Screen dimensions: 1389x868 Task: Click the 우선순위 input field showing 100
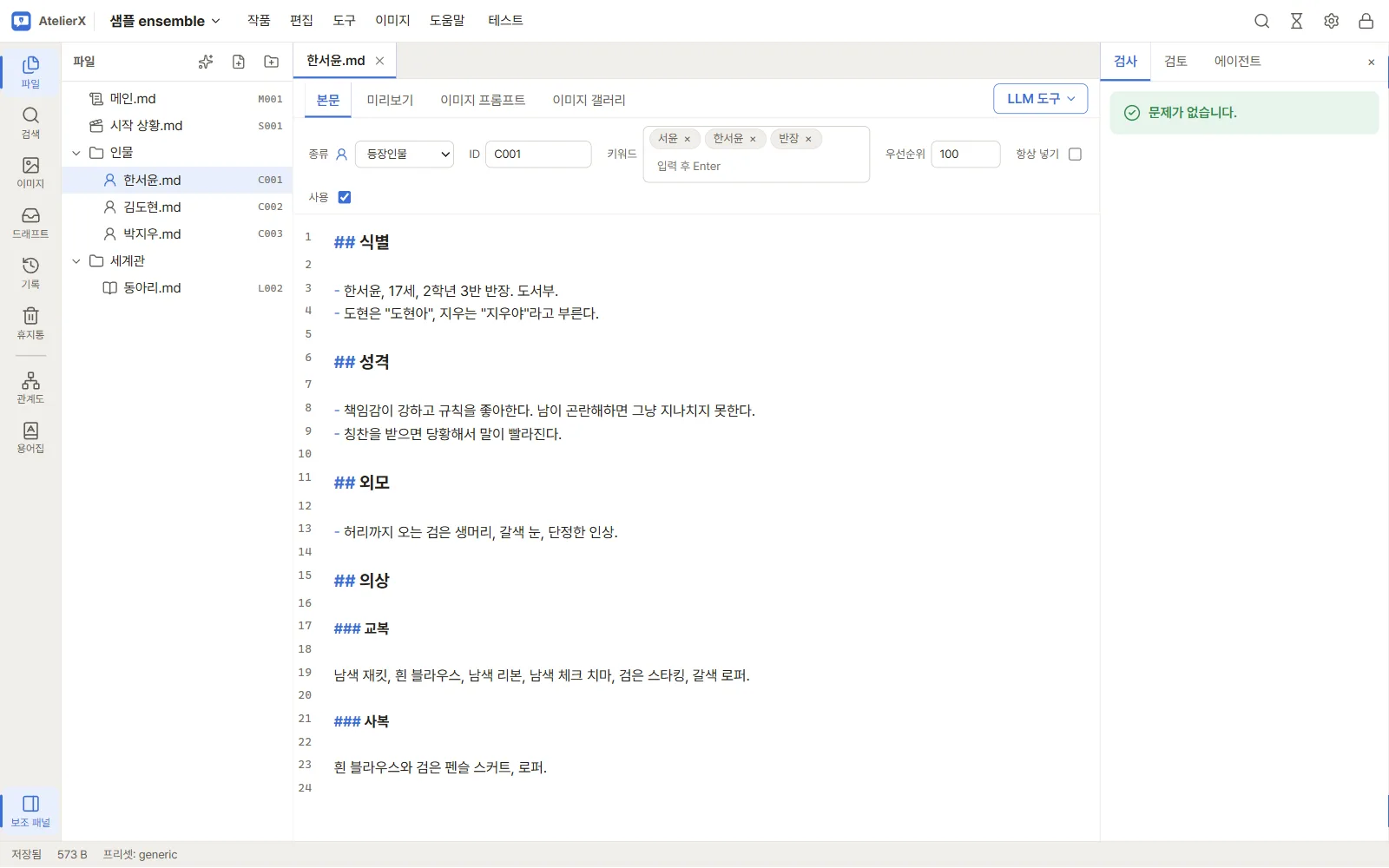pyautogui.click(x=965, y=154)
